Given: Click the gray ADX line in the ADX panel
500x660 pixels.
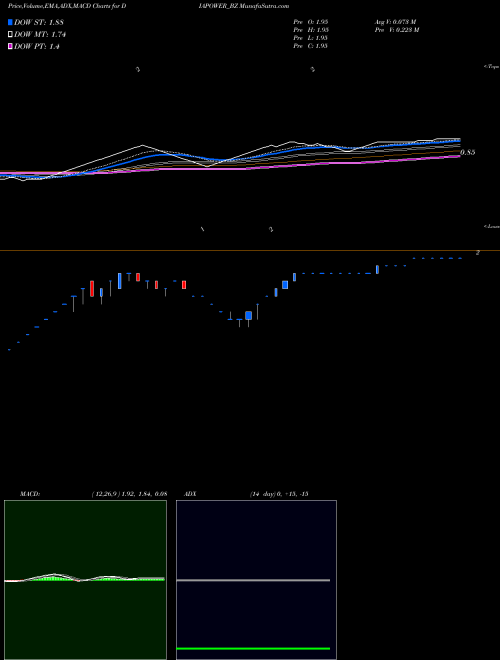Looking at the screenshot, I should (253, 580).
